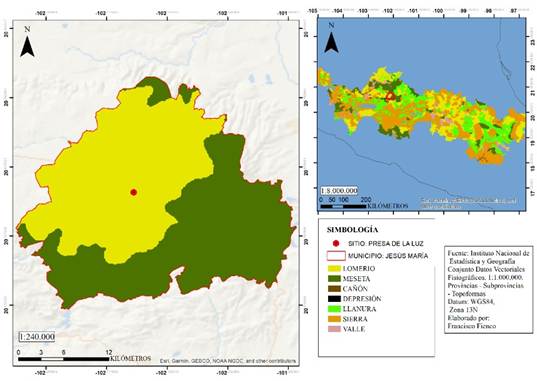Click the 'Datum: WGS84' text
The image size is (537, 381).
pos(471,302)
